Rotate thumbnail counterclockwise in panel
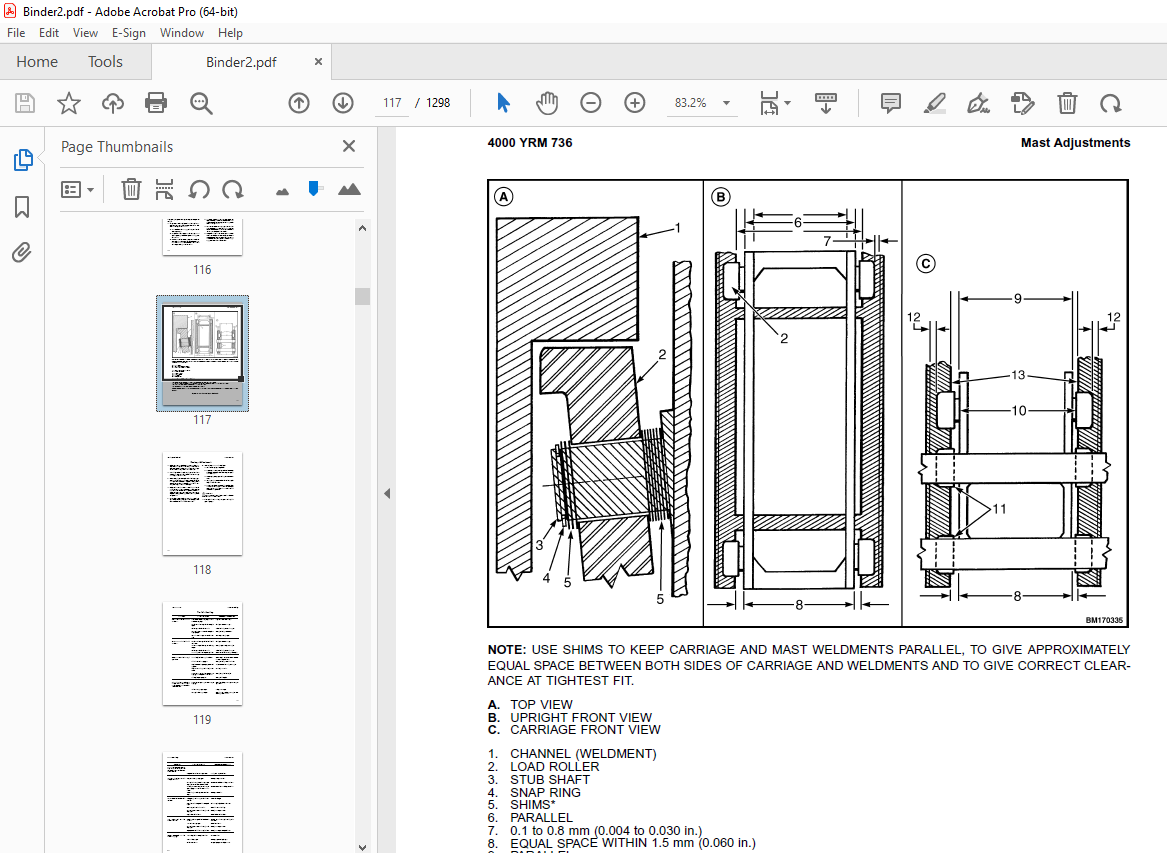The width and height of the screenshot is (1167, 853). tap(199, 190)
